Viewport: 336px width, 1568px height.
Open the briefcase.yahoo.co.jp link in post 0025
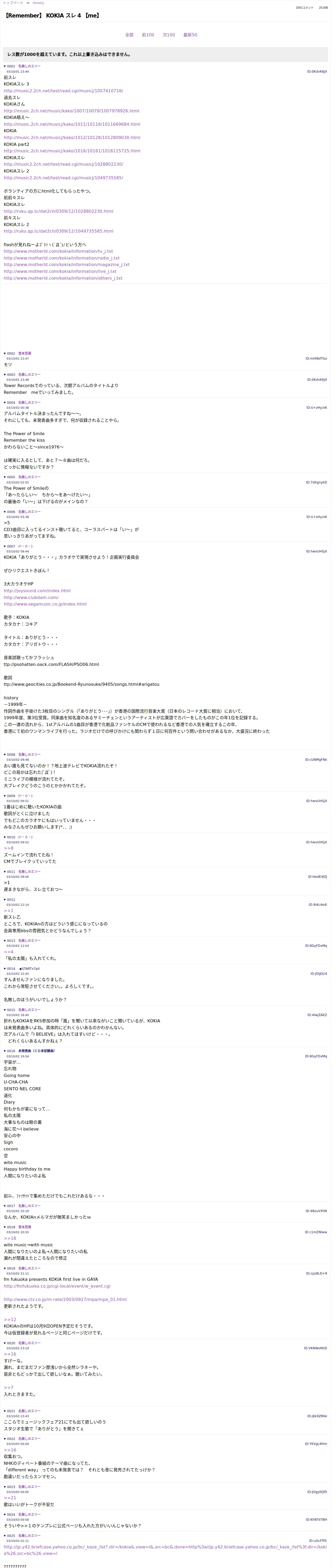[x=165, y=1550]
